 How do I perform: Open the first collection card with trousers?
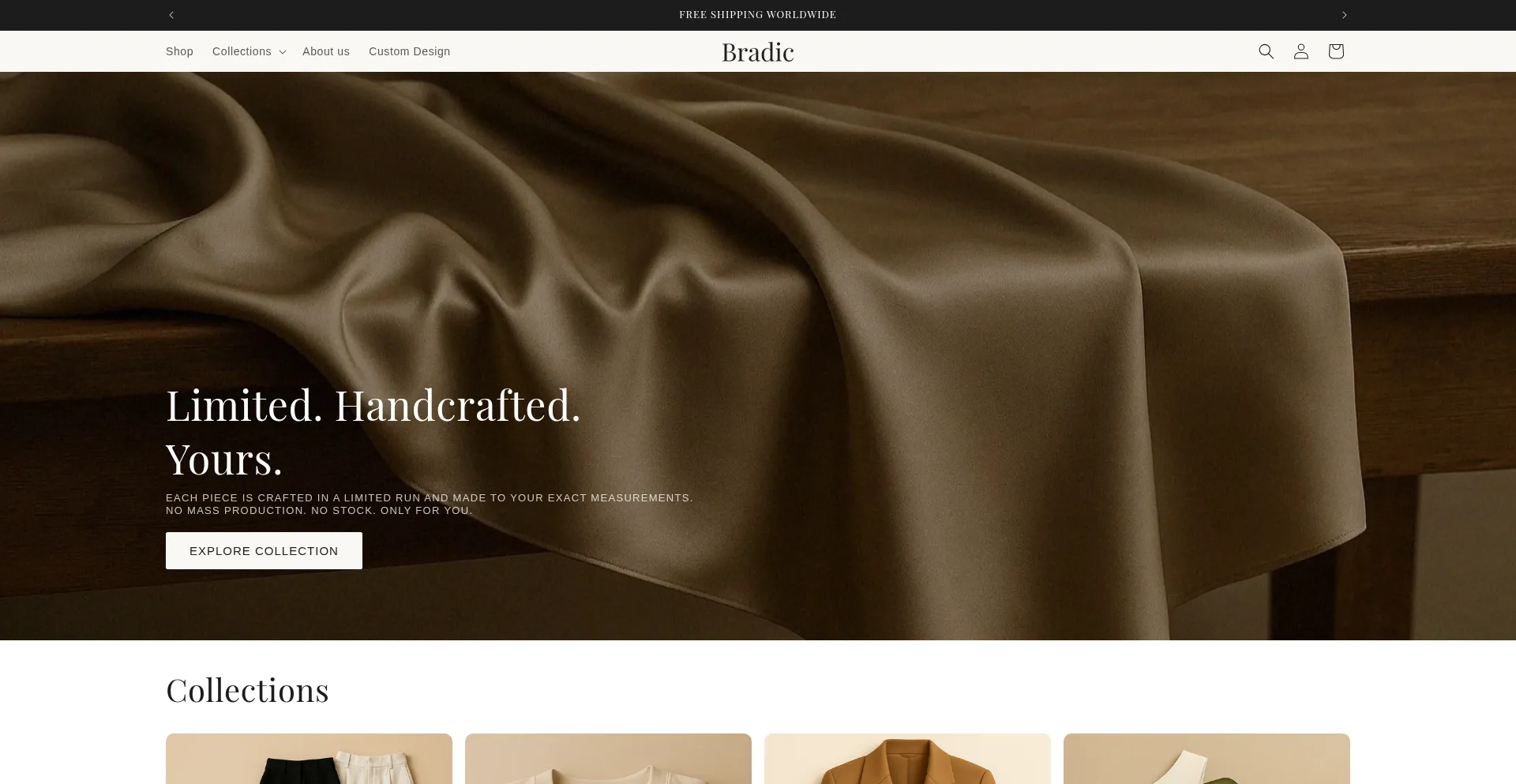click(x=309, y=759)
